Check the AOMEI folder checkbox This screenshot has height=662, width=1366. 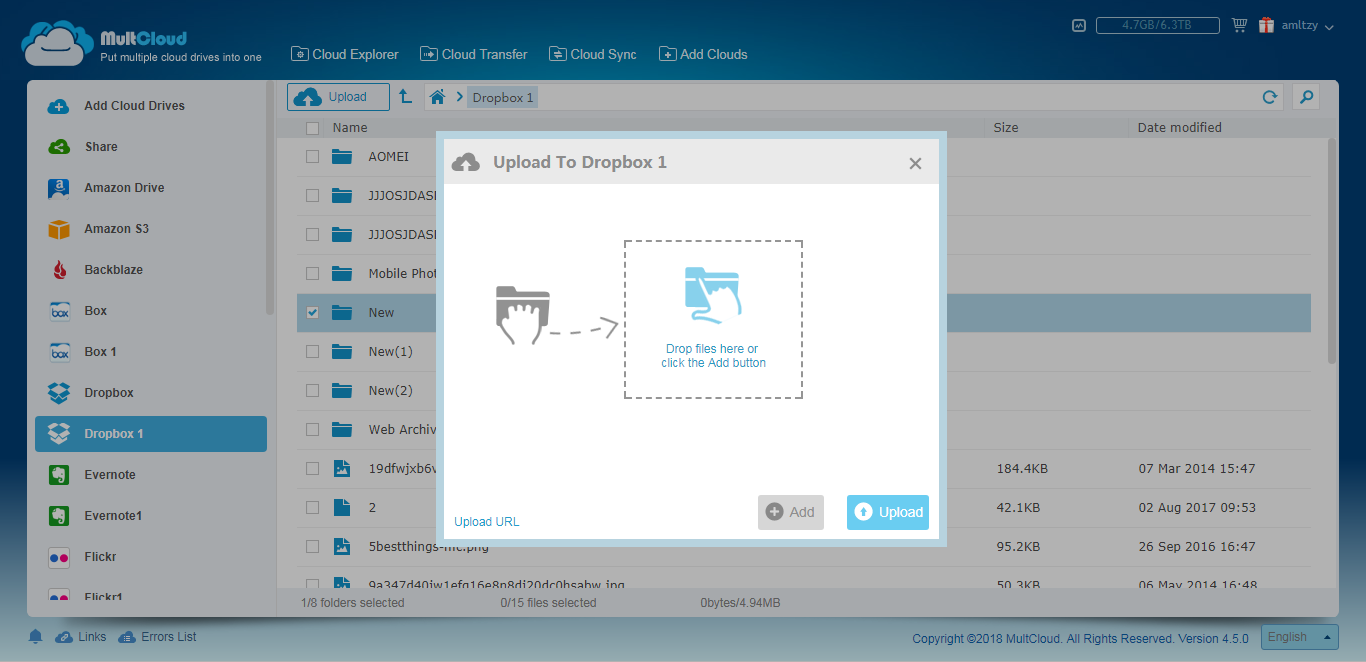tap(313, 157)
